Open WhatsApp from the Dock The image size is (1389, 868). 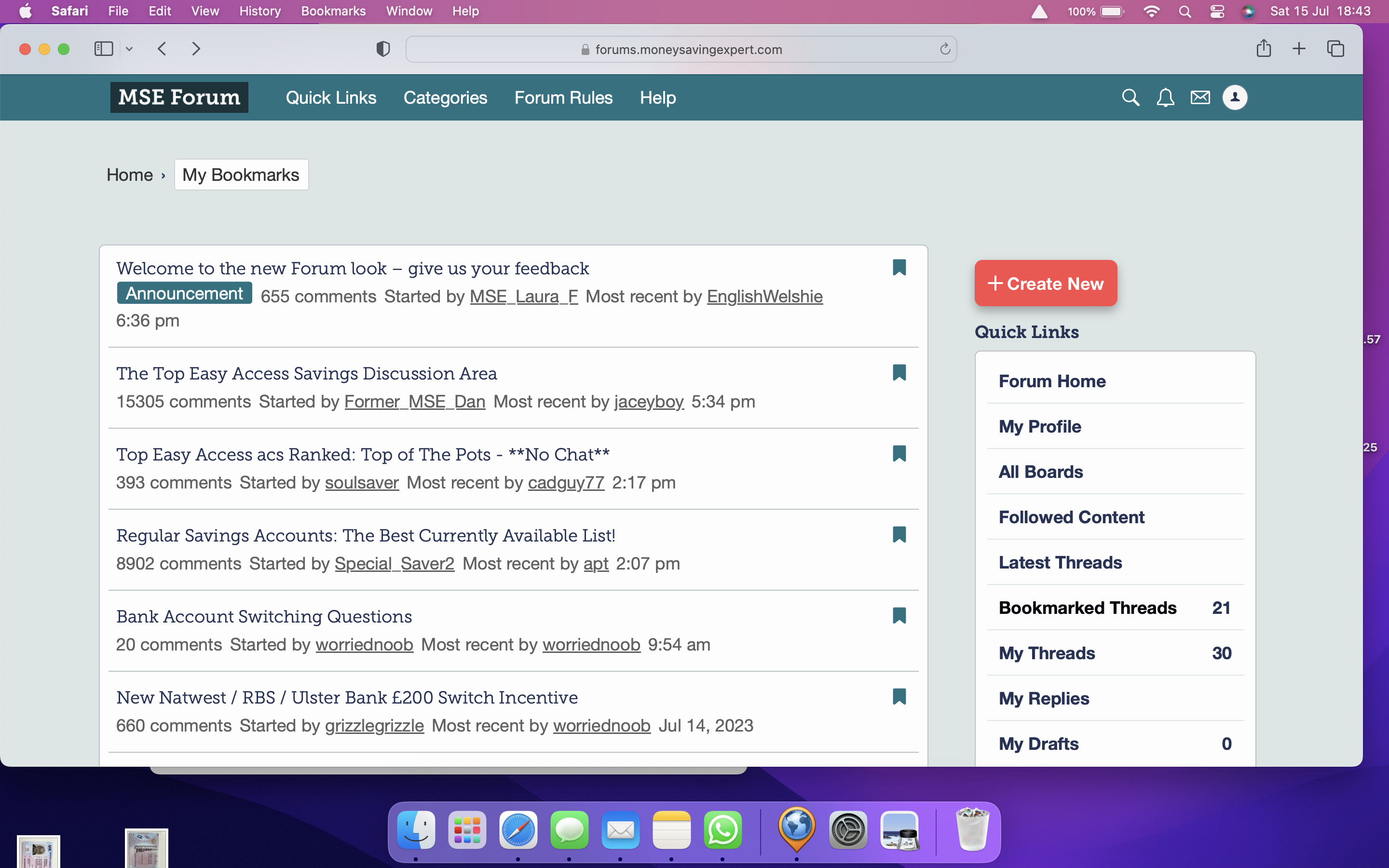[722, 829]
